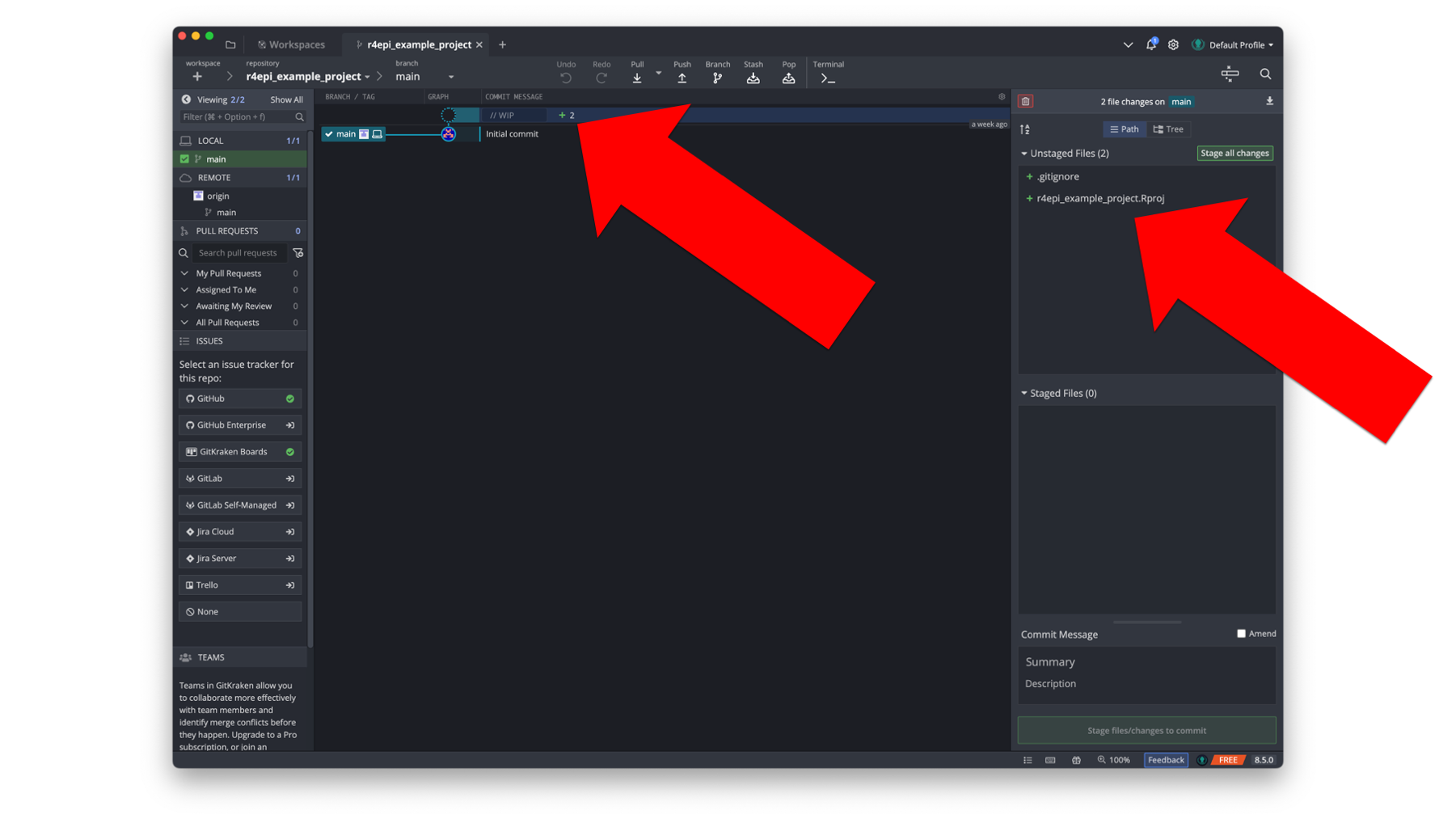
Task: Switch file view to Tree
Action: click(x=1168, y=129)
